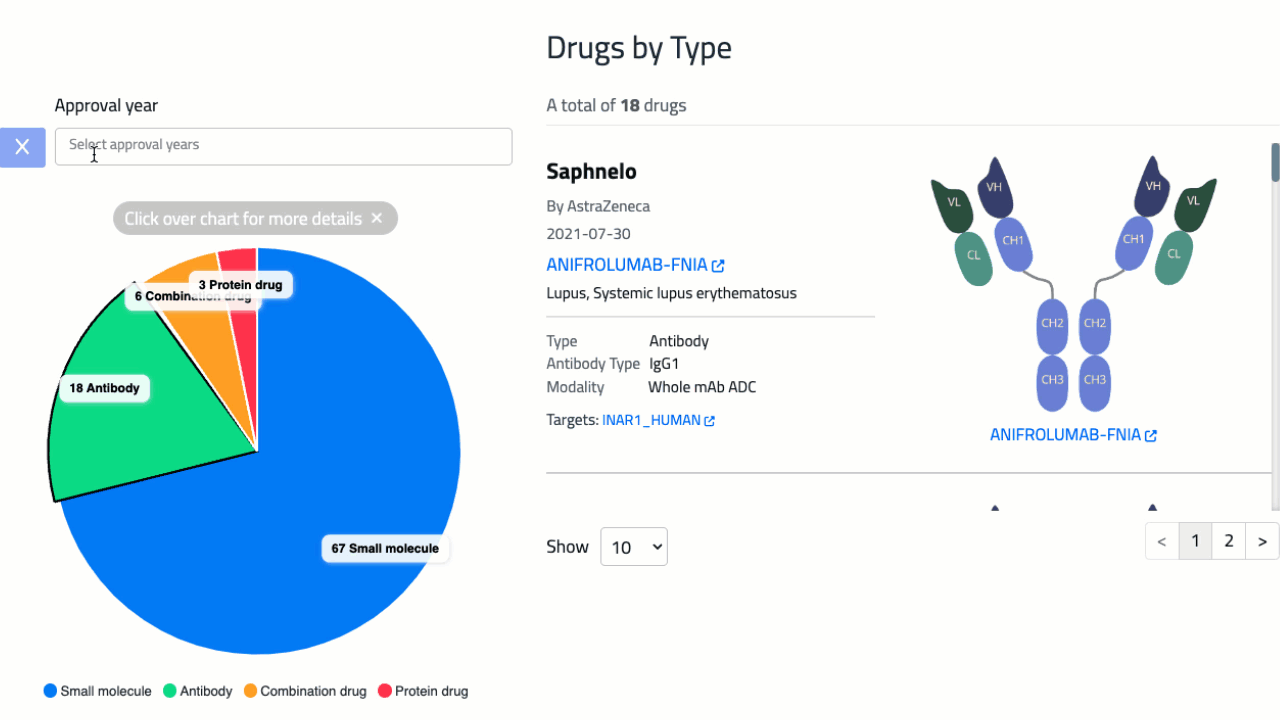Click the previous page arrow in pagination

click(x=1161, y=540)
